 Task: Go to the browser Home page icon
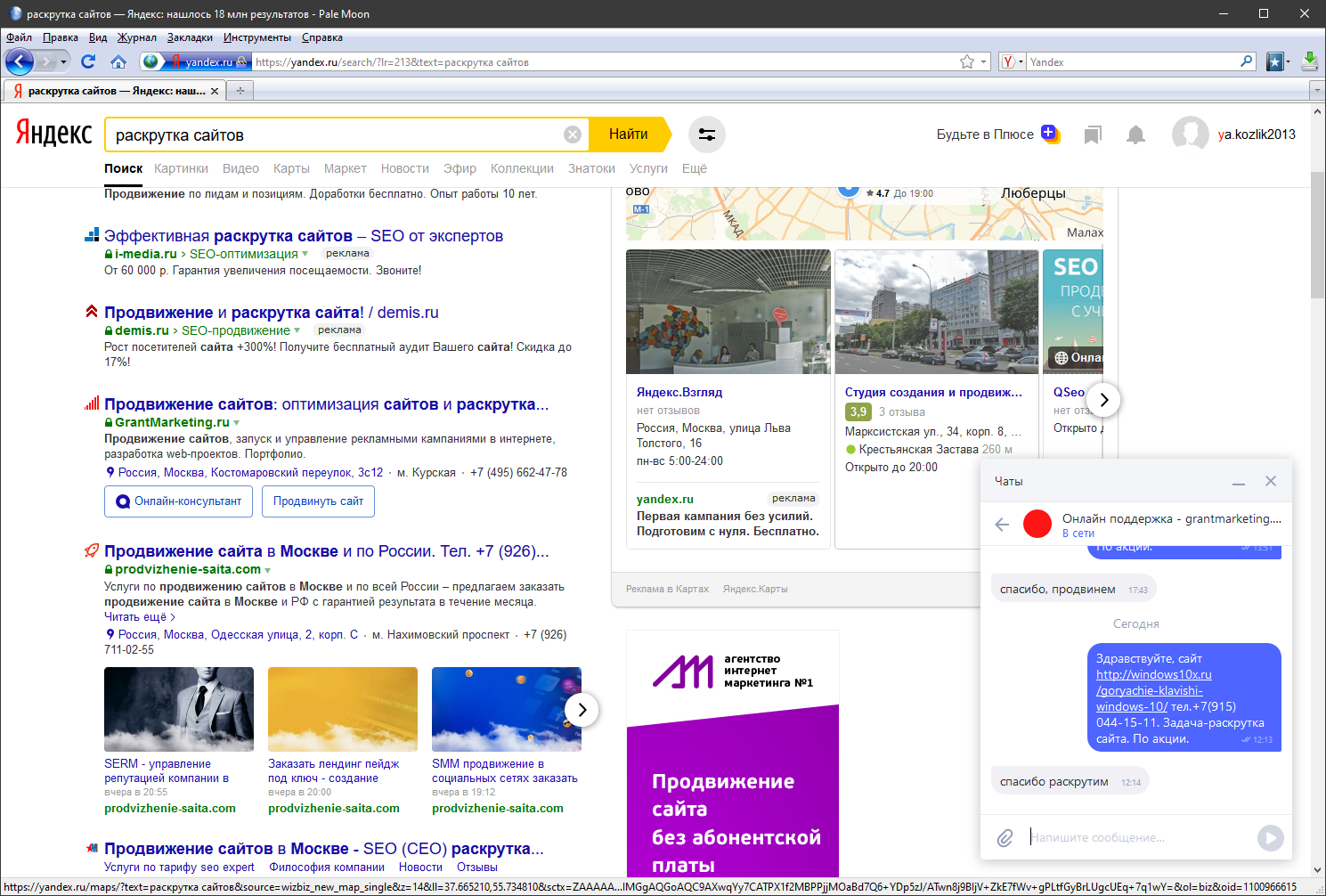pyautogui.click(x=118, y=61)
